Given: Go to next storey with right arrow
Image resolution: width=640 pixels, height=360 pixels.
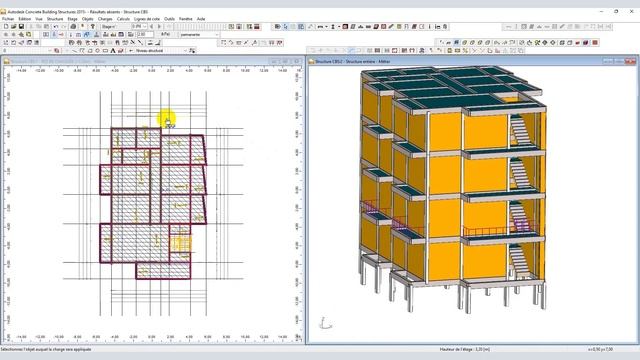Looking at the screenshot, I should 160,27.
